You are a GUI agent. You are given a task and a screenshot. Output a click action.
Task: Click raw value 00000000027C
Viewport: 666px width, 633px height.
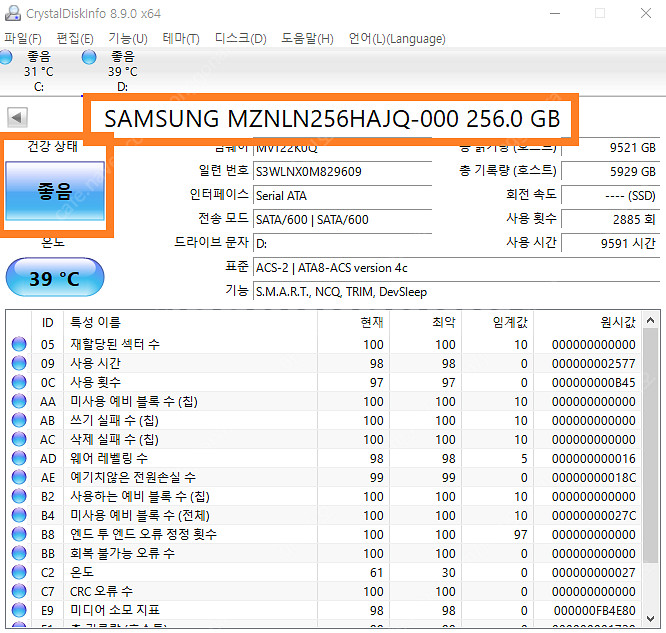coord(593,515)
